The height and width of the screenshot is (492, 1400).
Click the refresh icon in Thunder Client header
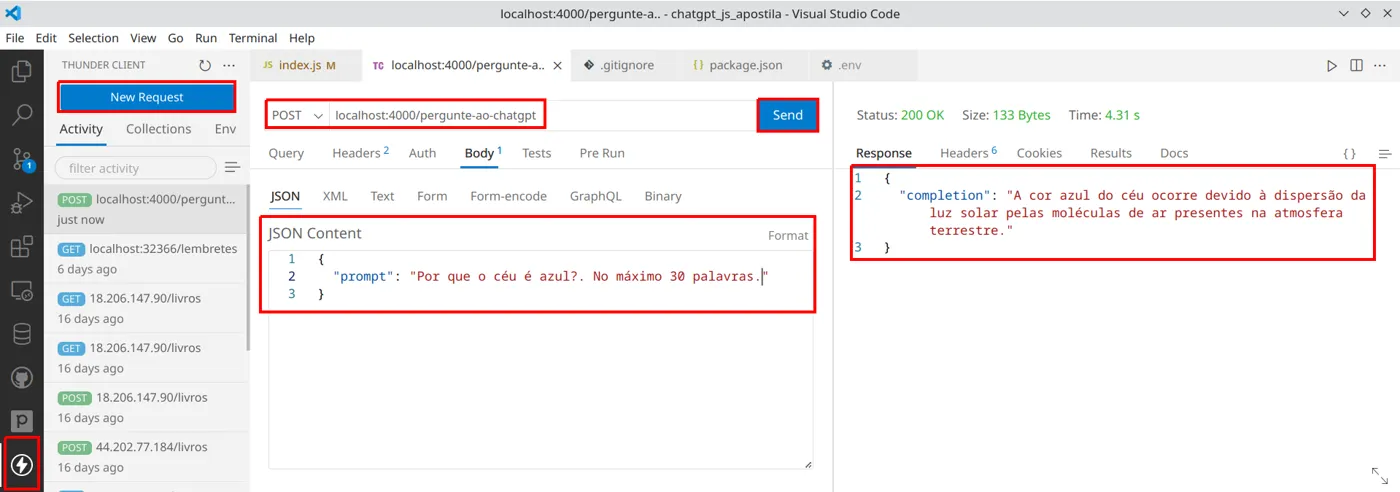coord(205,65)
